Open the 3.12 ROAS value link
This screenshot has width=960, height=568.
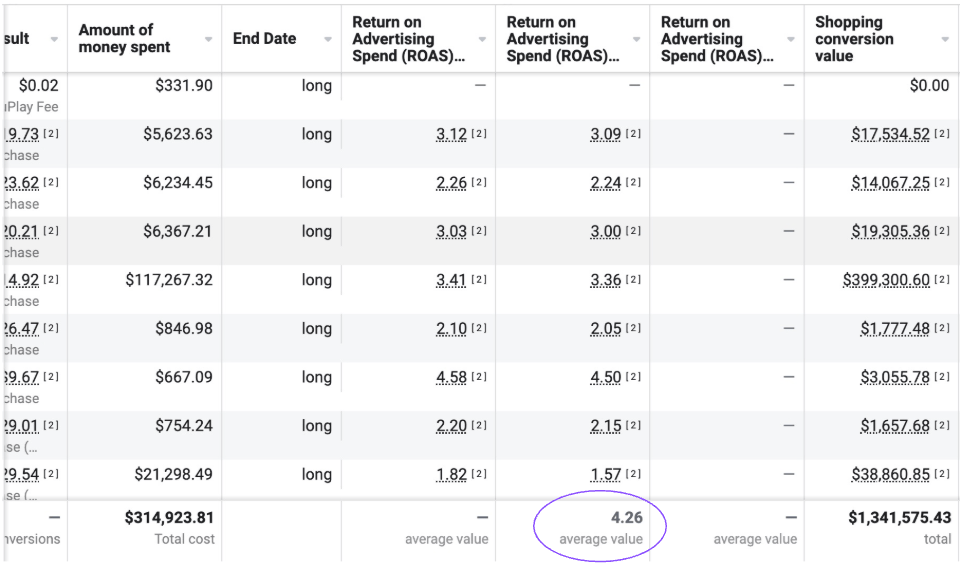coord(451,134)
